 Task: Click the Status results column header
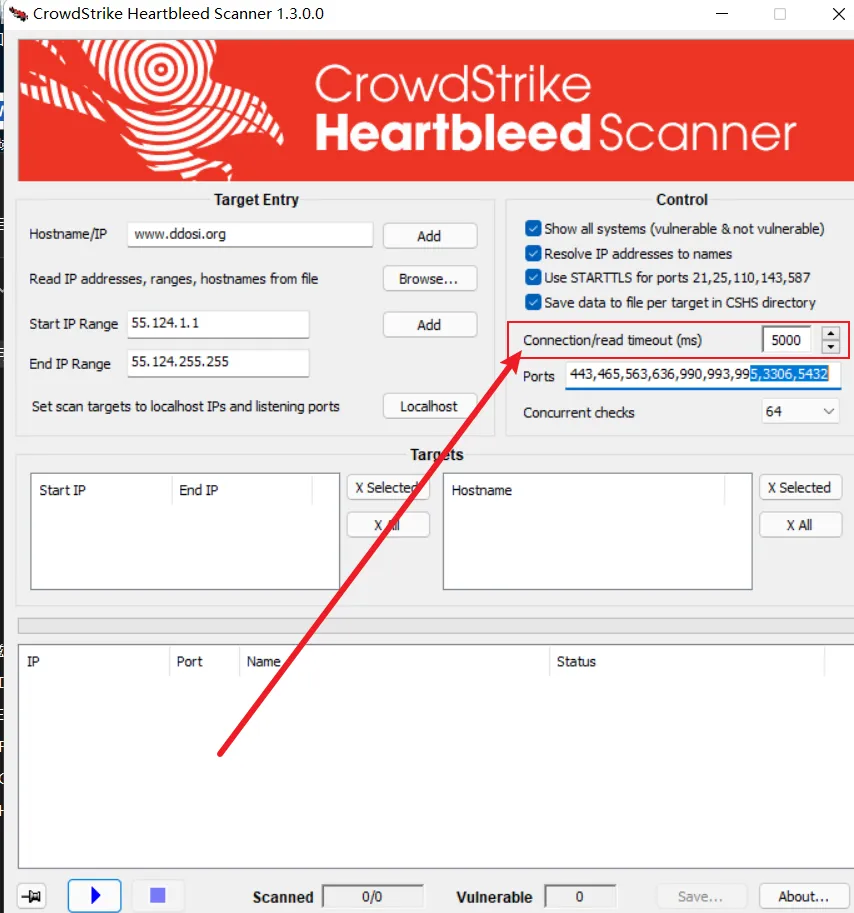(687, 661)
